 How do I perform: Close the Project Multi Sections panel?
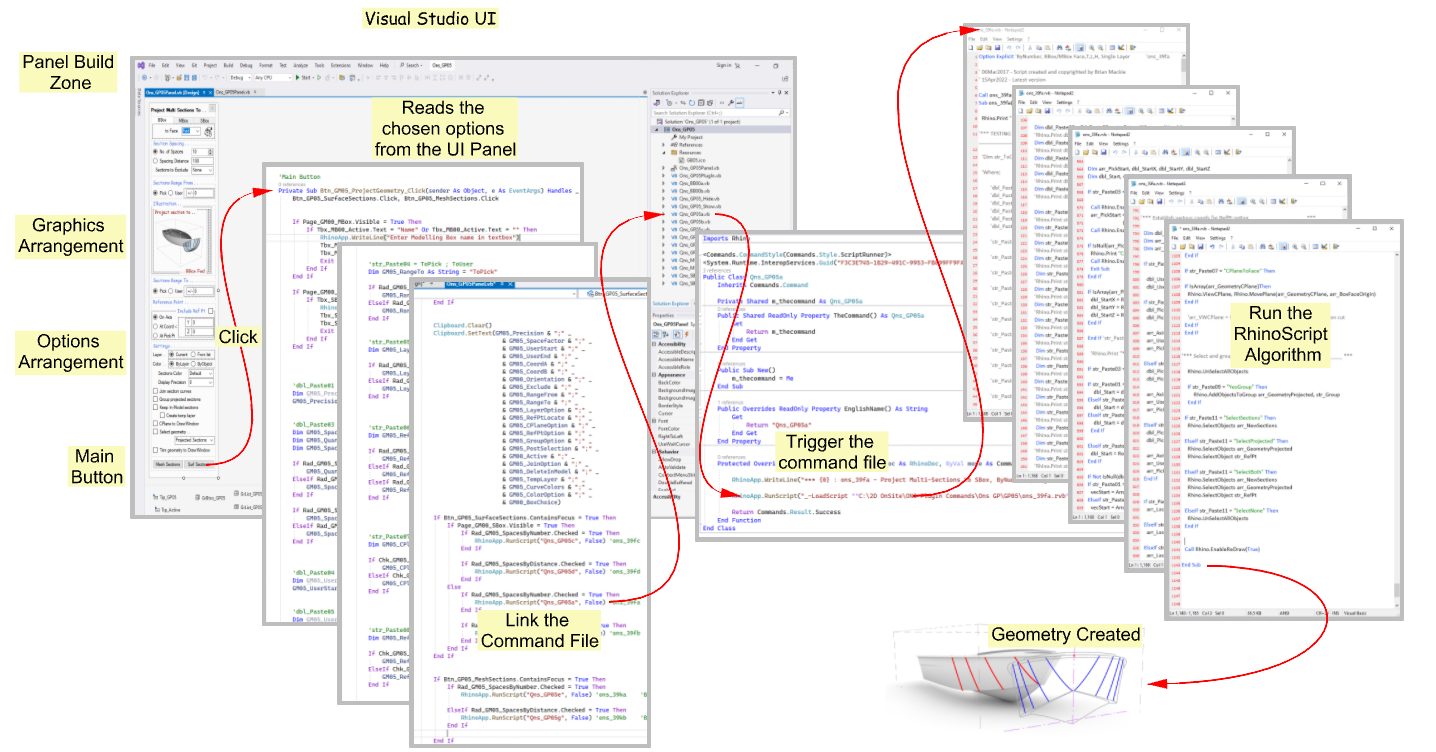coord(212,108)
